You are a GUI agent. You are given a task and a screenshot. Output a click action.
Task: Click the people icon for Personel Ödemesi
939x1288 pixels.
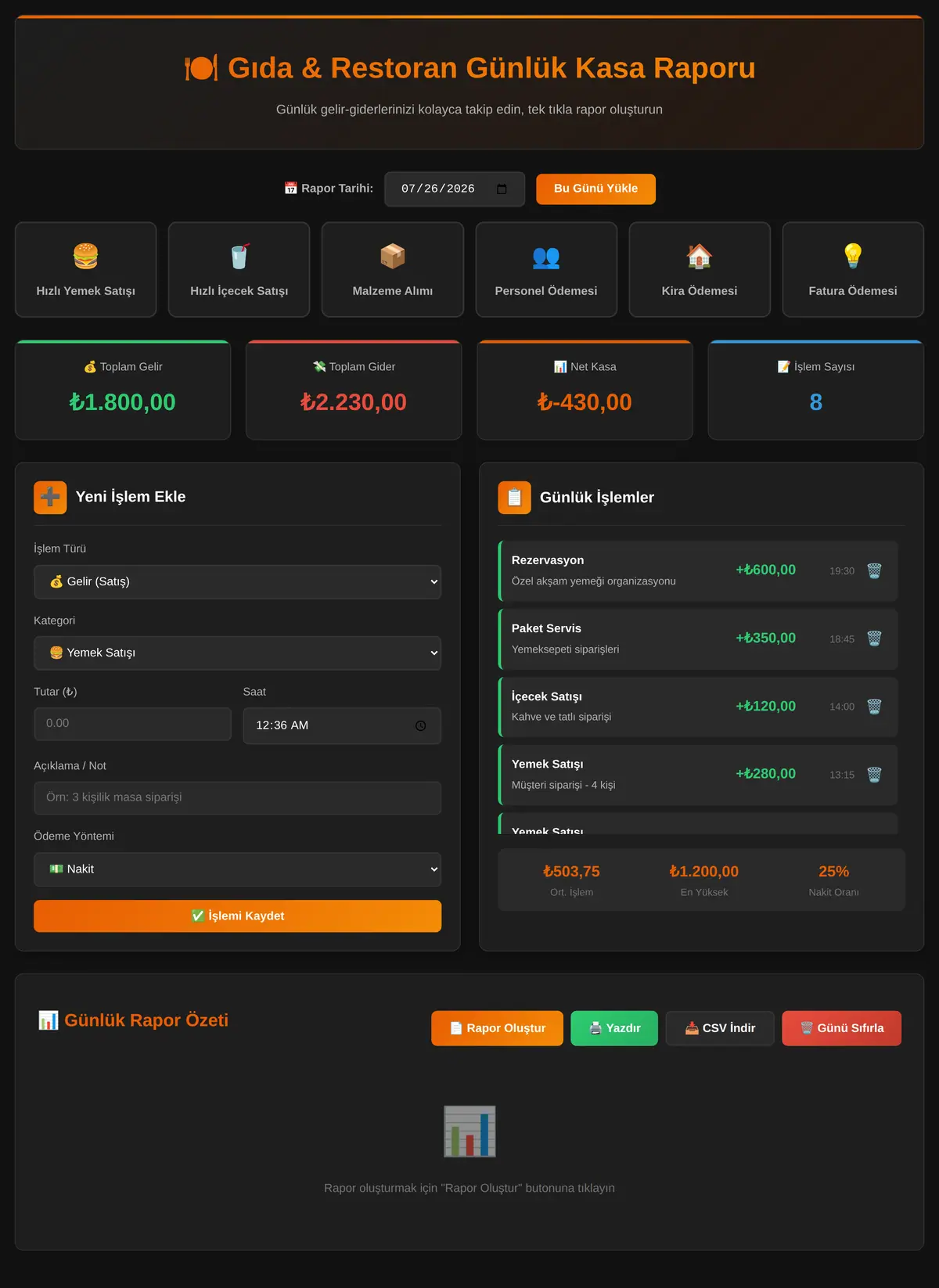click(546, 256)
